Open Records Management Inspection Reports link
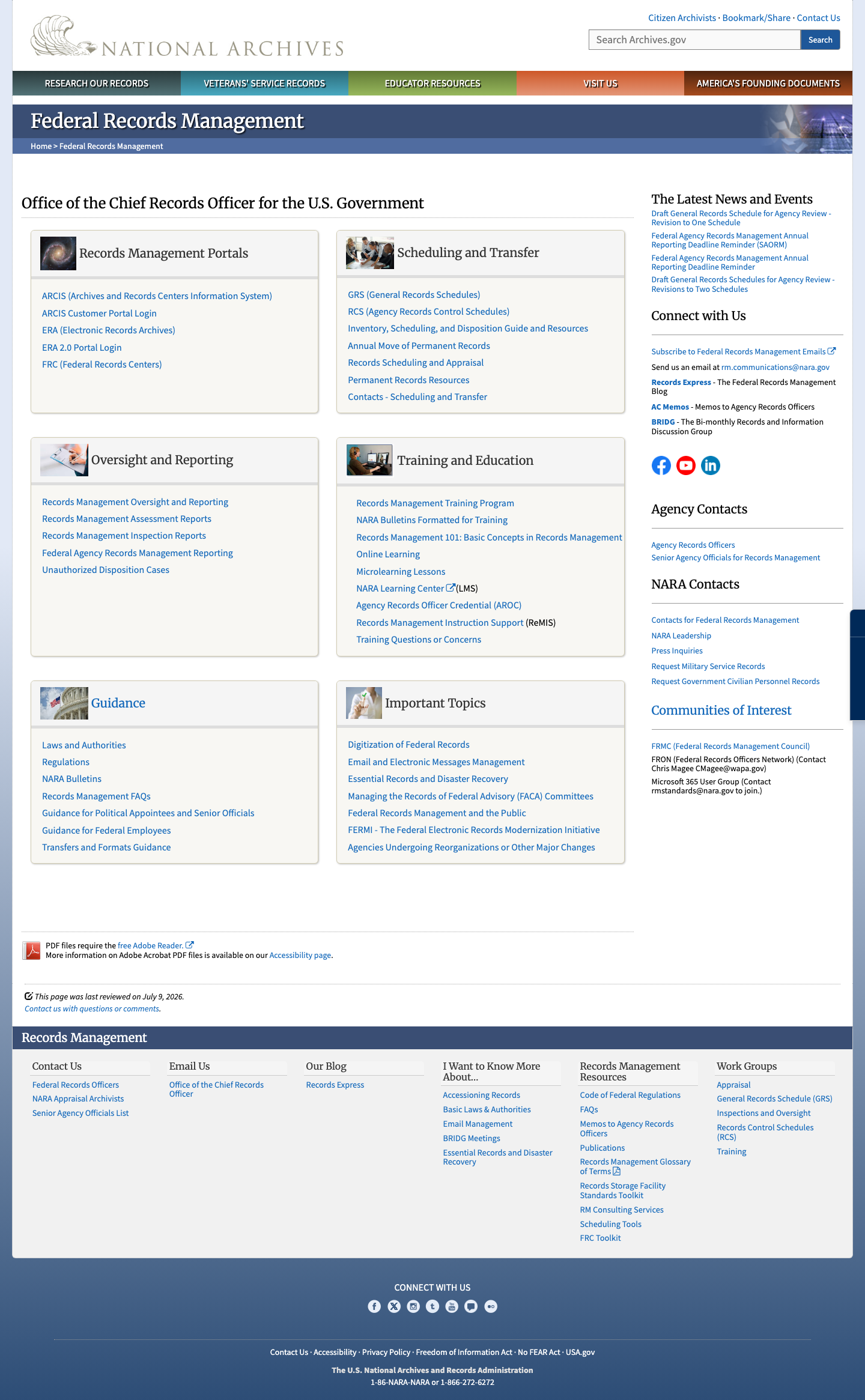Viewport: 865px width, 1400px height. point(124,536)
